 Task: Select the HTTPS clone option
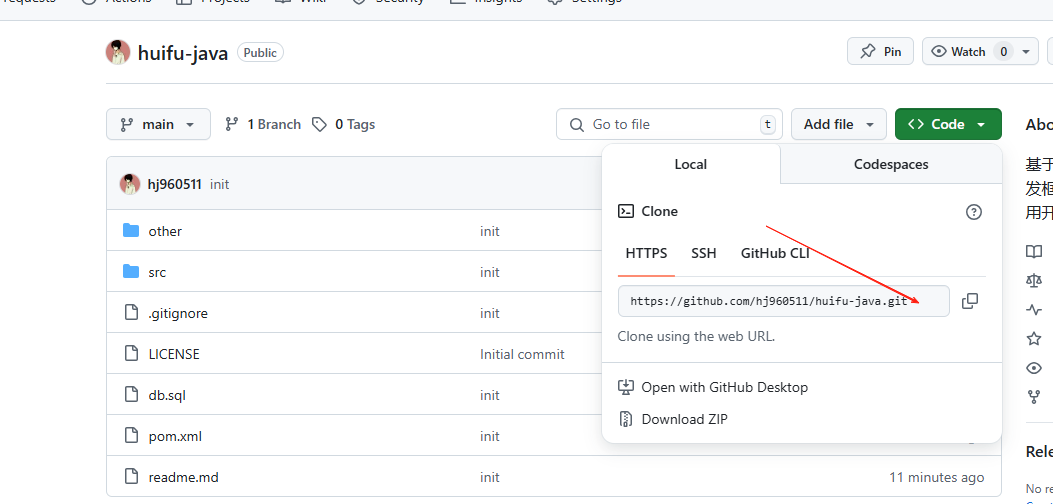(646, 253)
